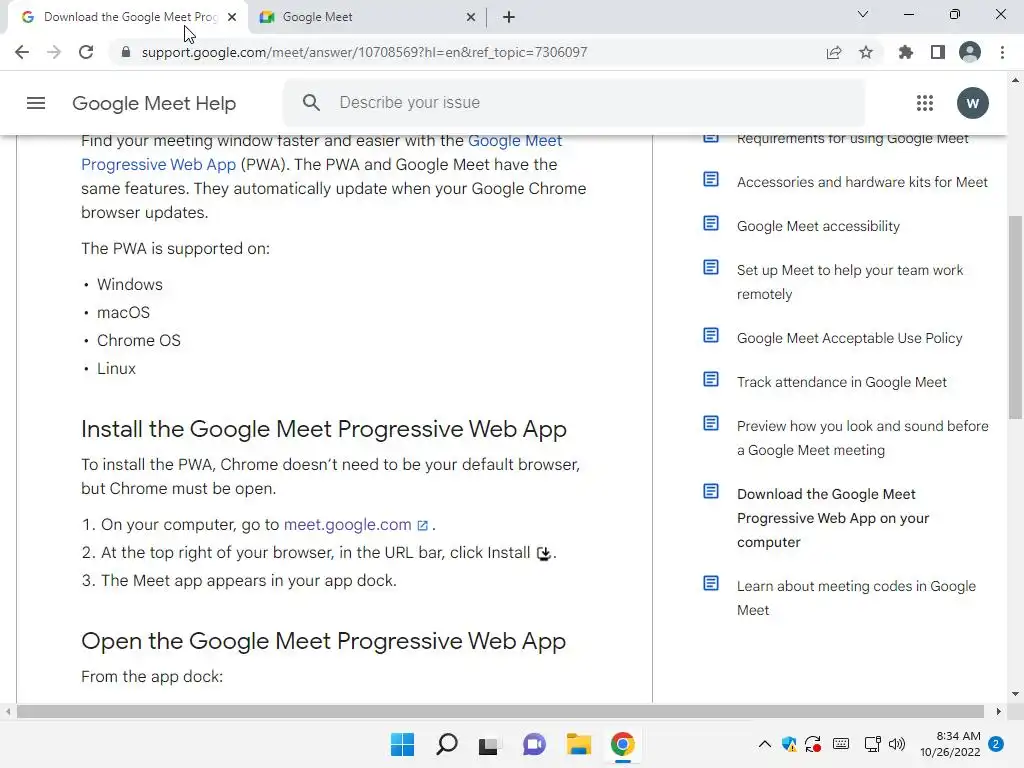Viewport: 1024px width, 768px height.
Task: Open the touch keyboard tray icon
Action: (841, 744)
